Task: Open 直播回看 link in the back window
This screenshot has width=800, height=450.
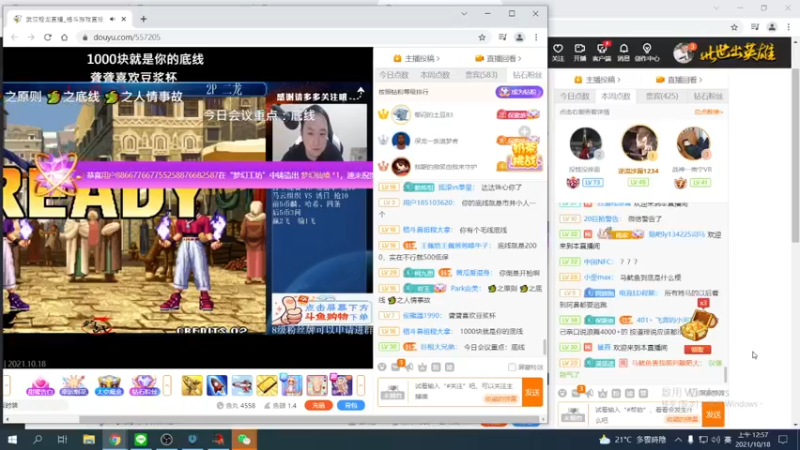Action: tap(679, 80)
